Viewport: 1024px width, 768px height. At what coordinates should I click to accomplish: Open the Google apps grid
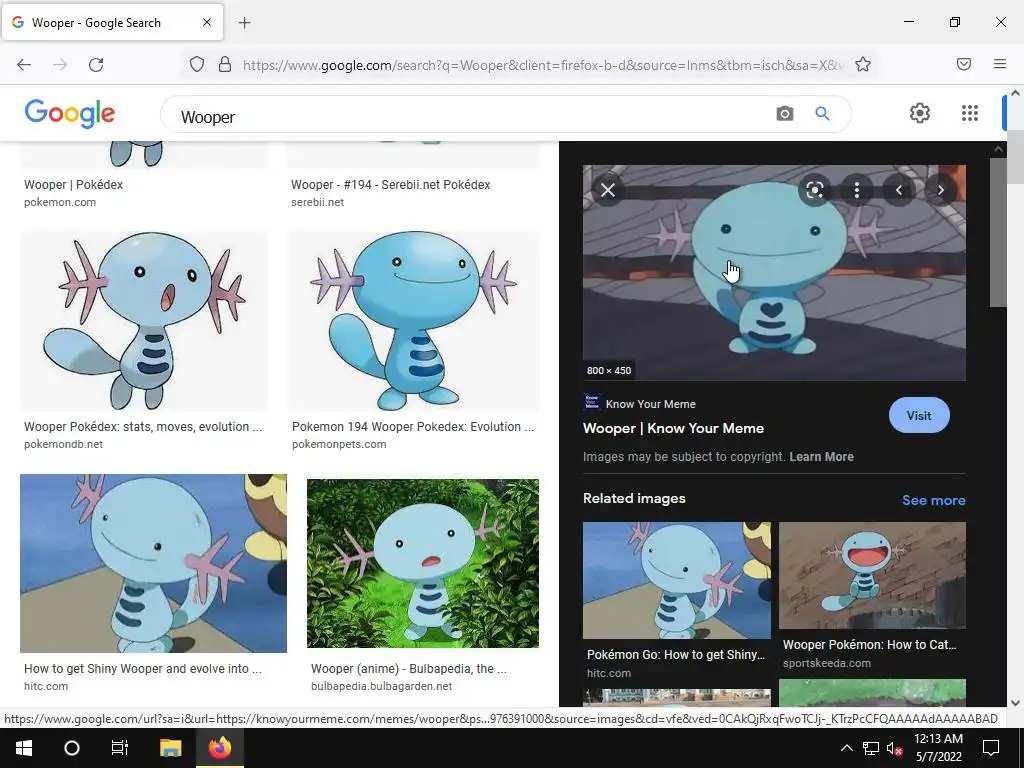coord(970,113)
